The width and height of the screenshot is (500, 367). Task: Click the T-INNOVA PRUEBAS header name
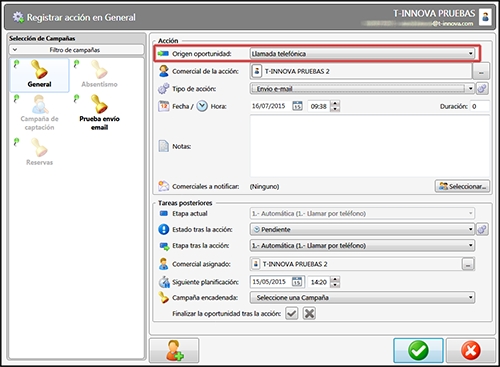(x=434, y=13)
